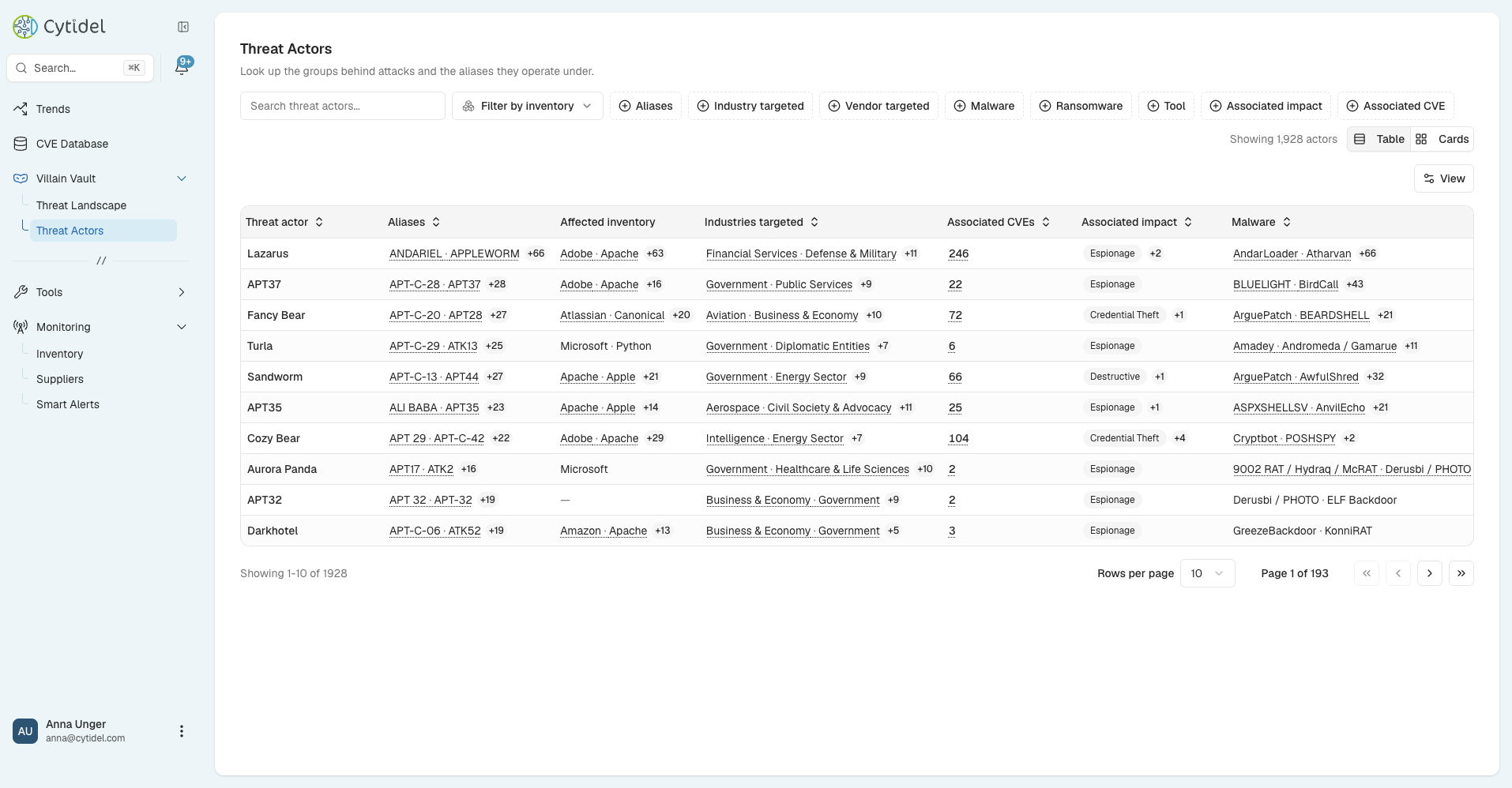Select Threat Actors sidebar item

[x=103, y=231]
